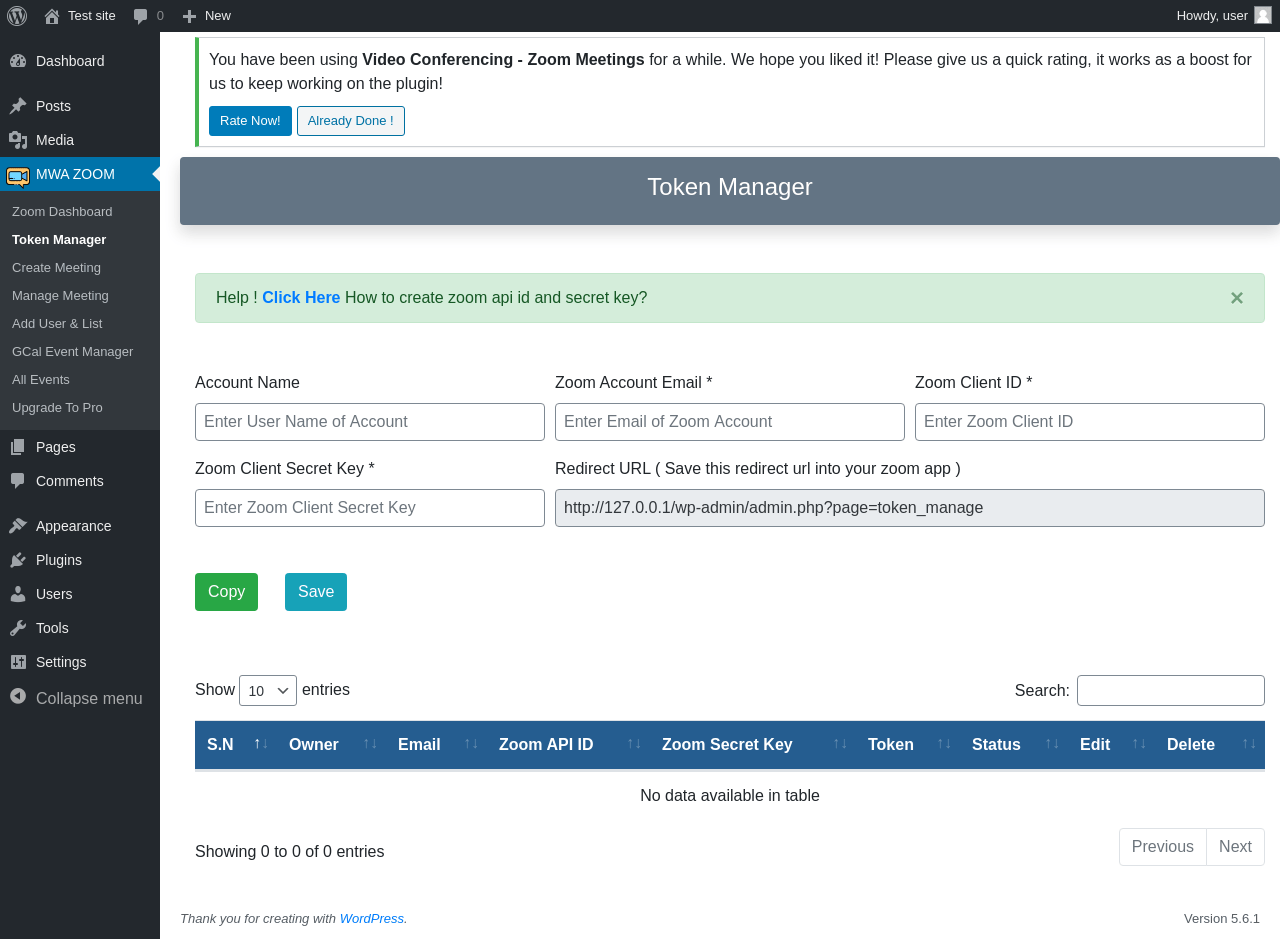Sort table by Token column arrows
The image size is (1280, 939).
tap(944, 743)
